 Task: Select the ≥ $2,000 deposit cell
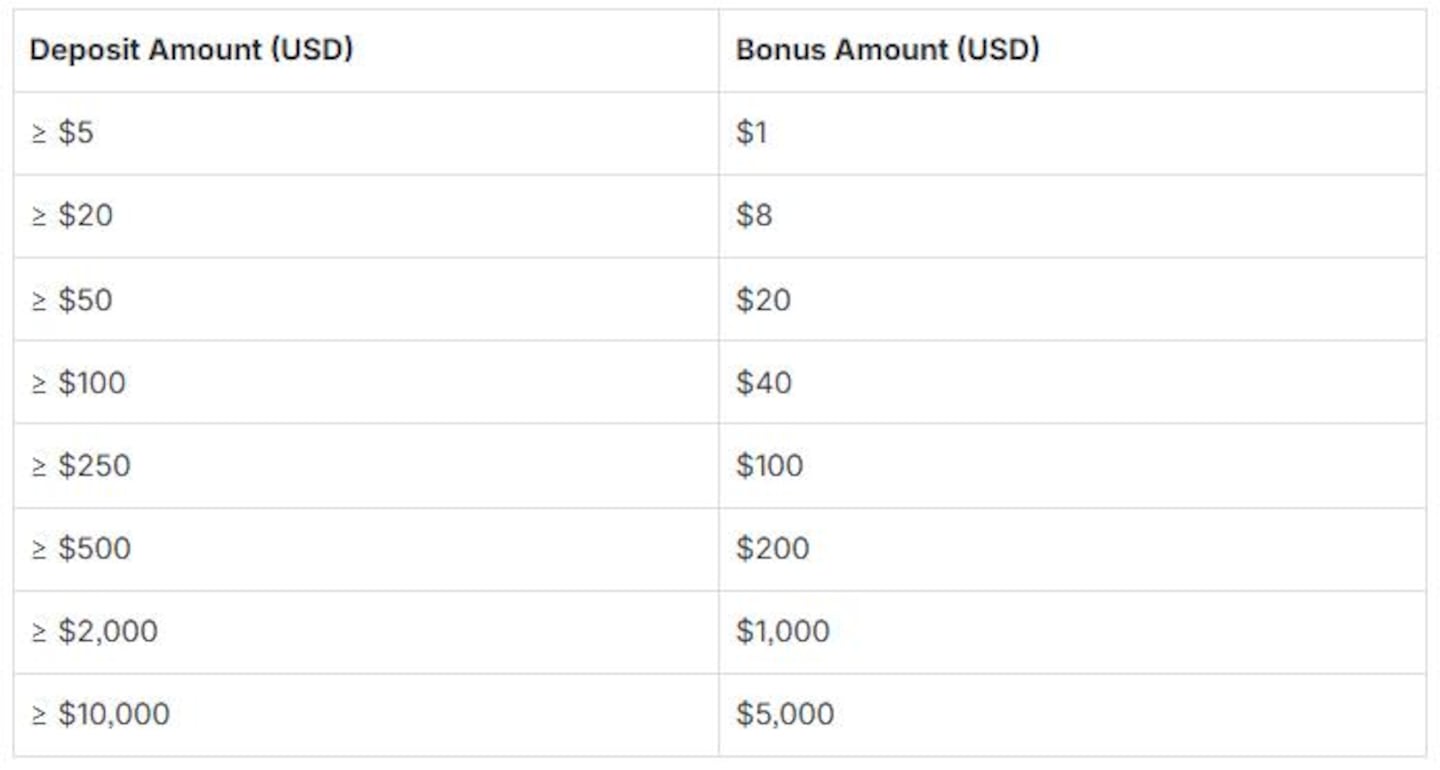(x=94, y=631)
